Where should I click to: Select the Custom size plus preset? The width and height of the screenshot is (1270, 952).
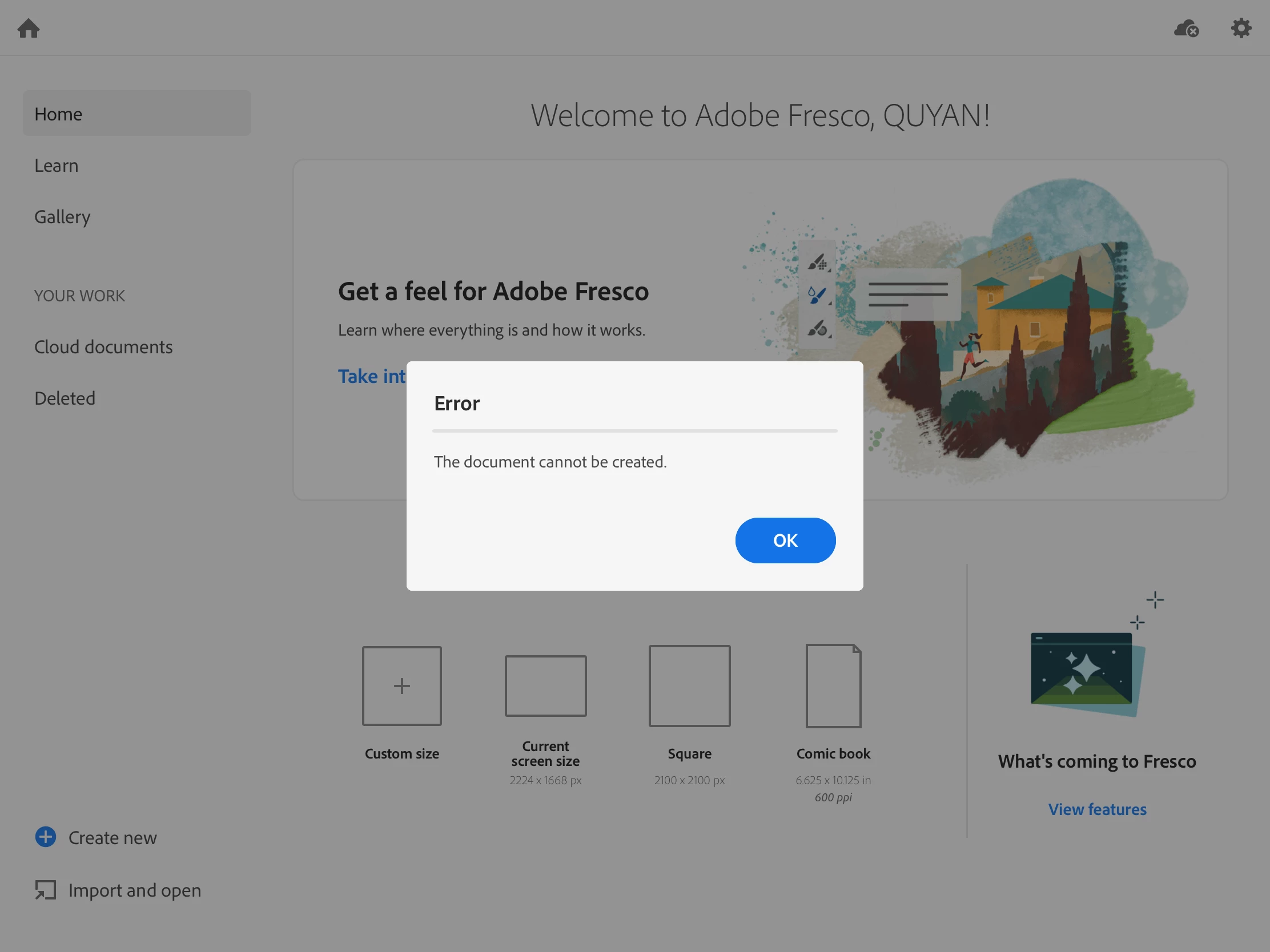(401, 685)
